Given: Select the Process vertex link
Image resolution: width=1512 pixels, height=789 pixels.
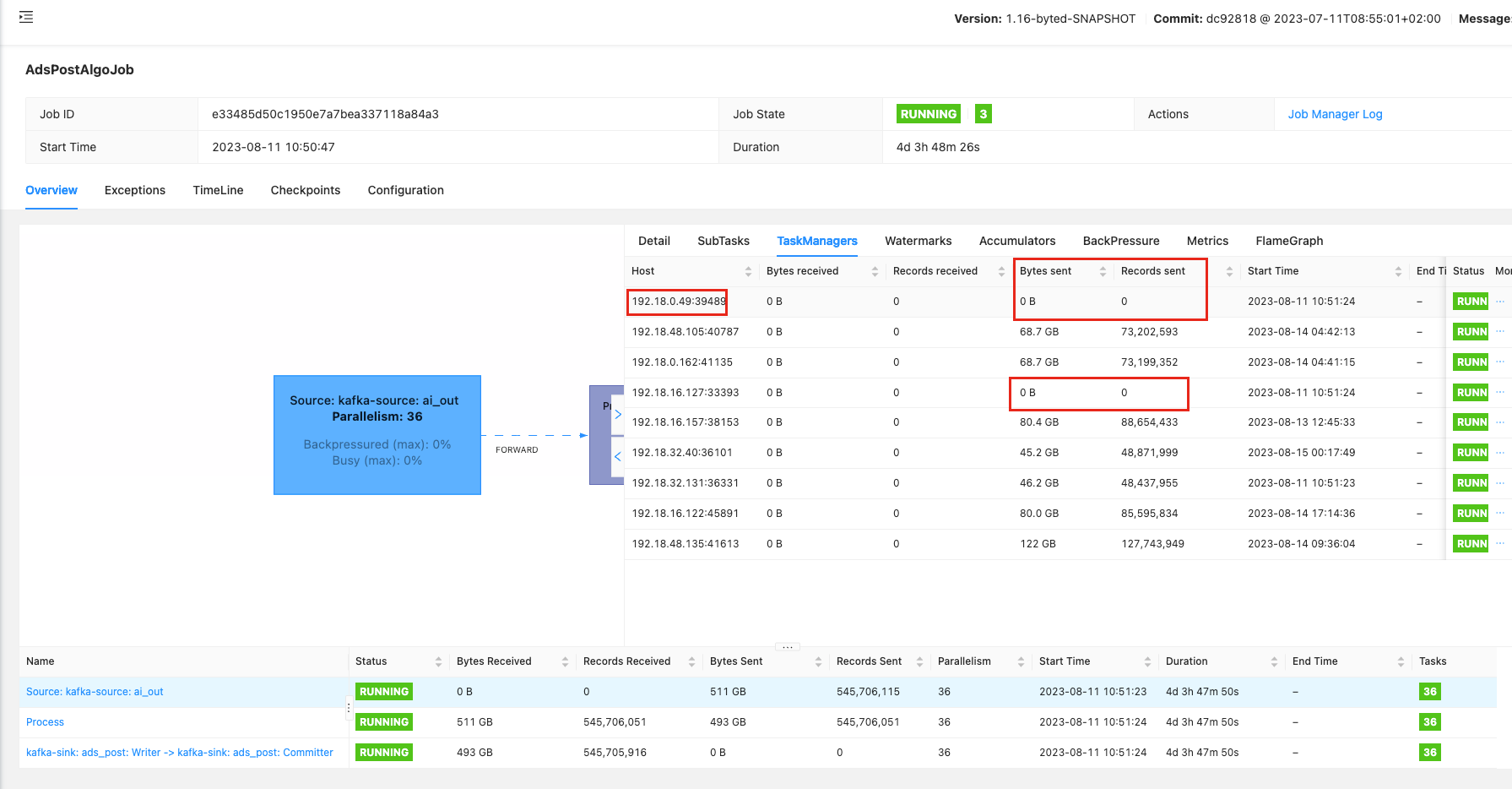Looking at the screenshot, I should tap(45, 722).
